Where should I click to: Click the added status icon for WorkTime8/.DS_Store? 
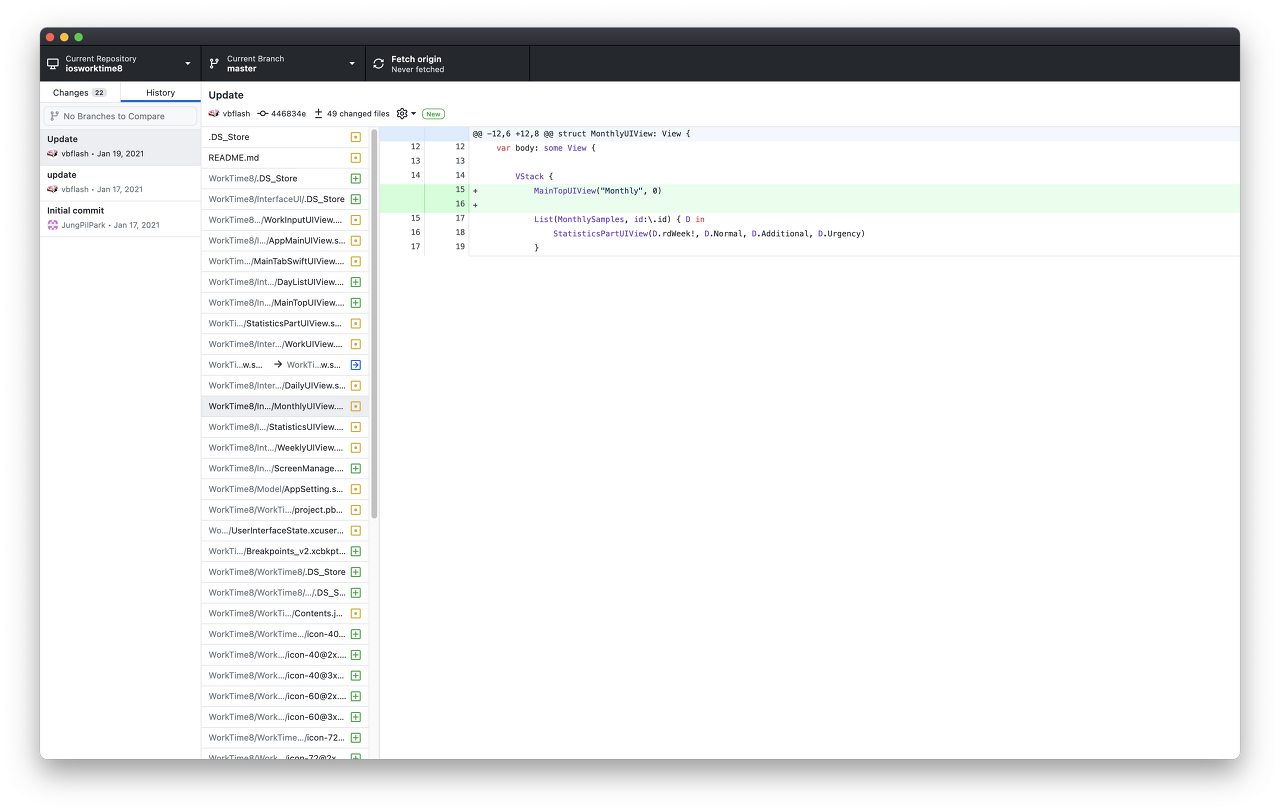[x=356, y=178]
